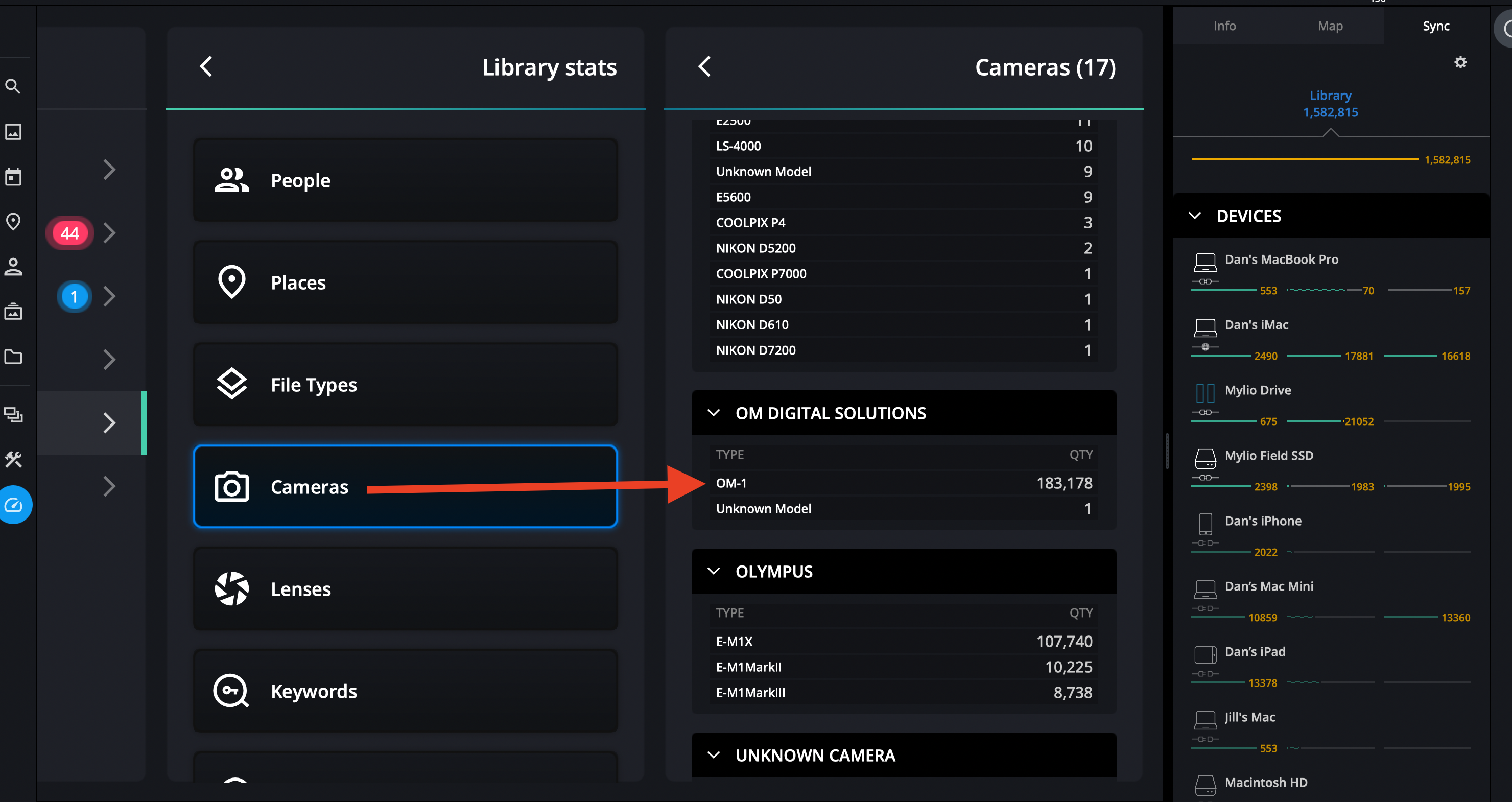
Task: Expand the chevron beside the 44 badge
Action: pos(109,233)
